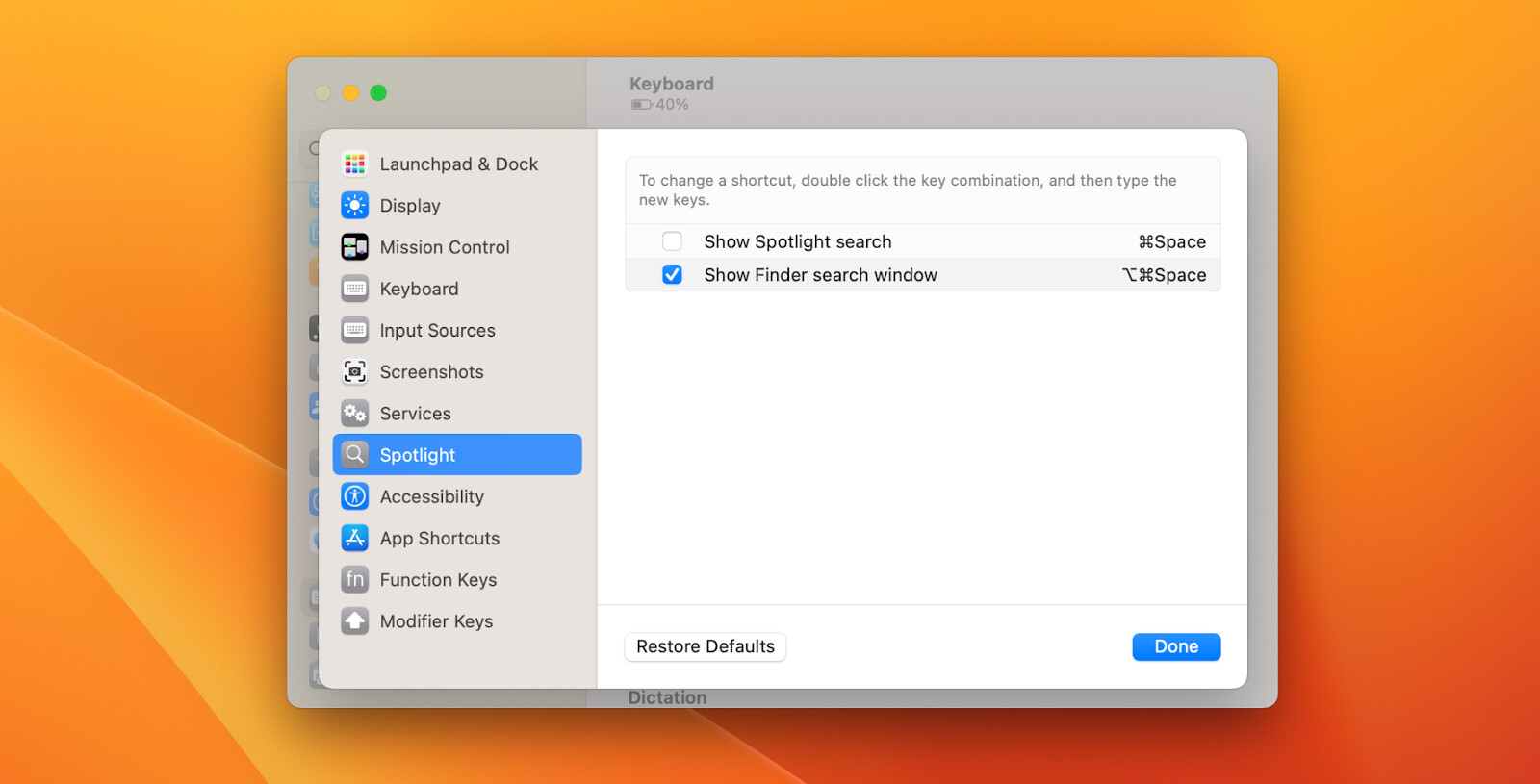Viewport: 1540px width, 784px height.
Task: Open the Function Keys fn icon
Action: 354,579
